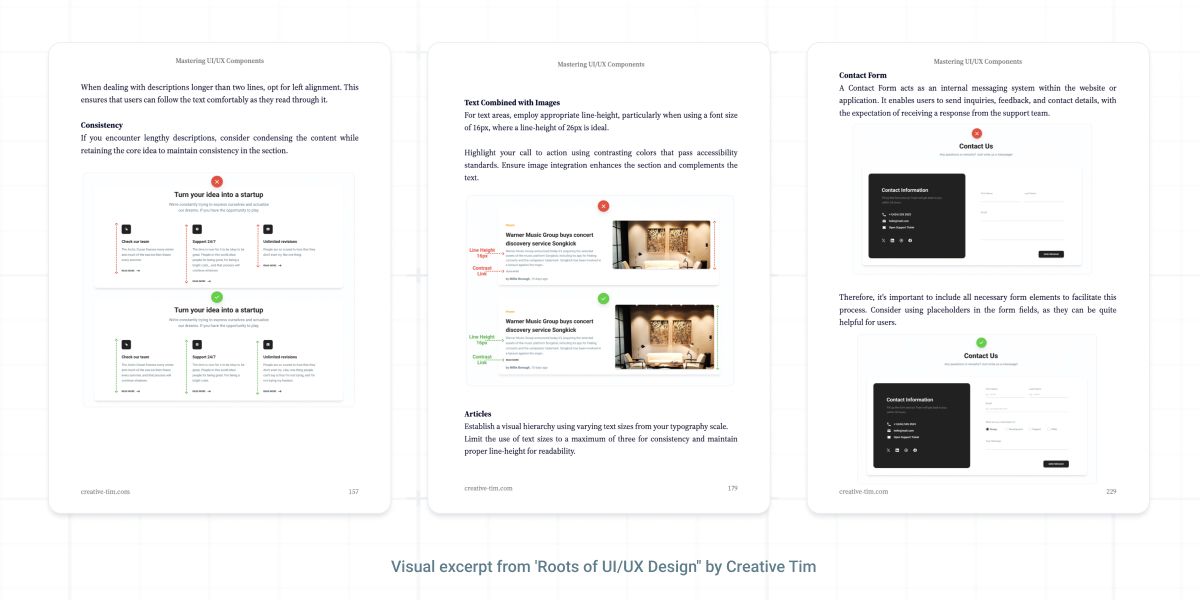Click the phone icon in the lower Contact Information card
Screen dimensions: 1200x600
888,424
